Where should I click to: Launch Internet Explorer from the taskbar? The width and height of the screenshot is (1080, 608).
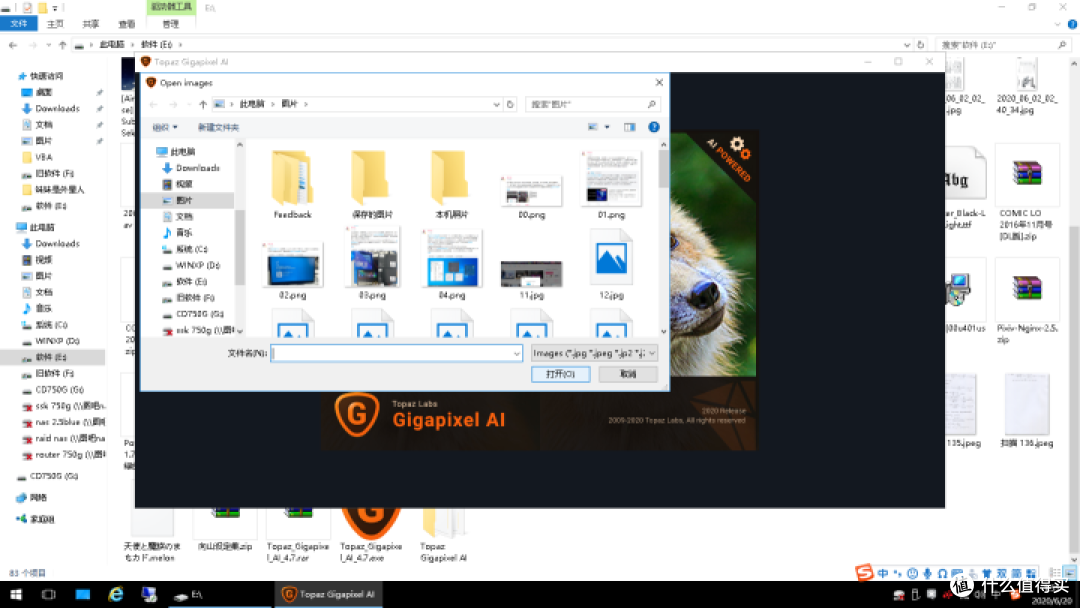click(116, 594)
